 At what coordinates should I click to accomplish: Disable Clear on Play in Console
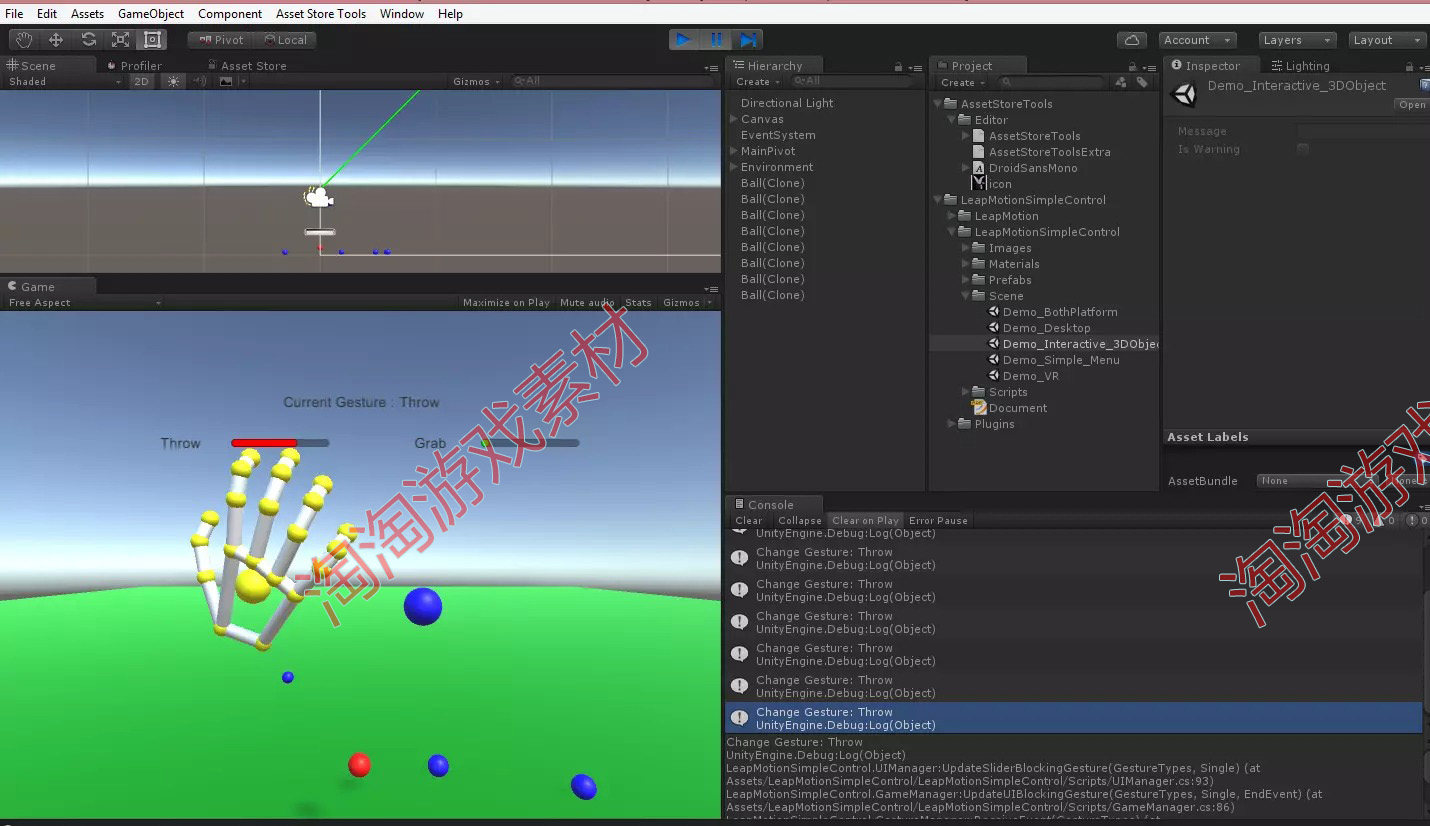(865, 520)
